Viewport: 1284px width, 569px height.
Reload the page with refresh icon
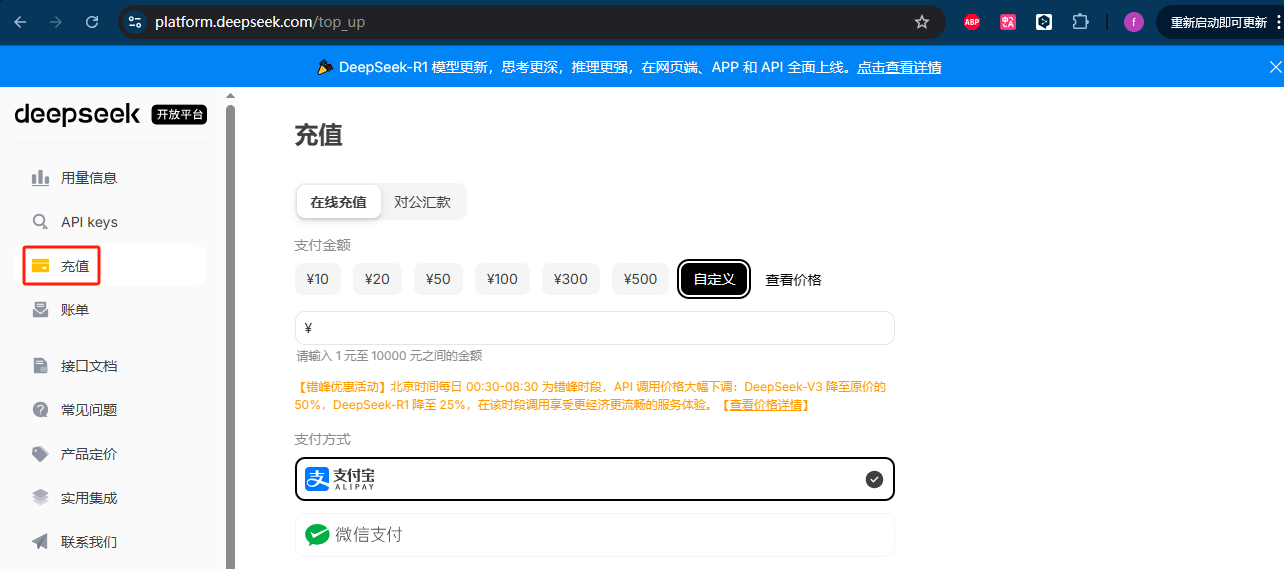coord(92,22)
